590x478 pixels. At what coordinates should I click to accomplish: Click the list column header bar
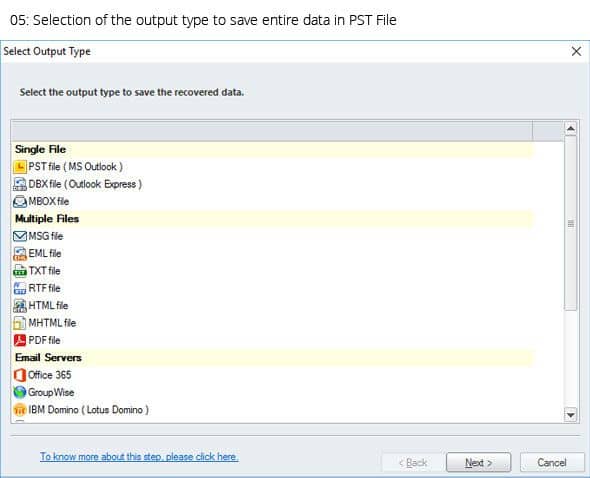pos(272,131)
